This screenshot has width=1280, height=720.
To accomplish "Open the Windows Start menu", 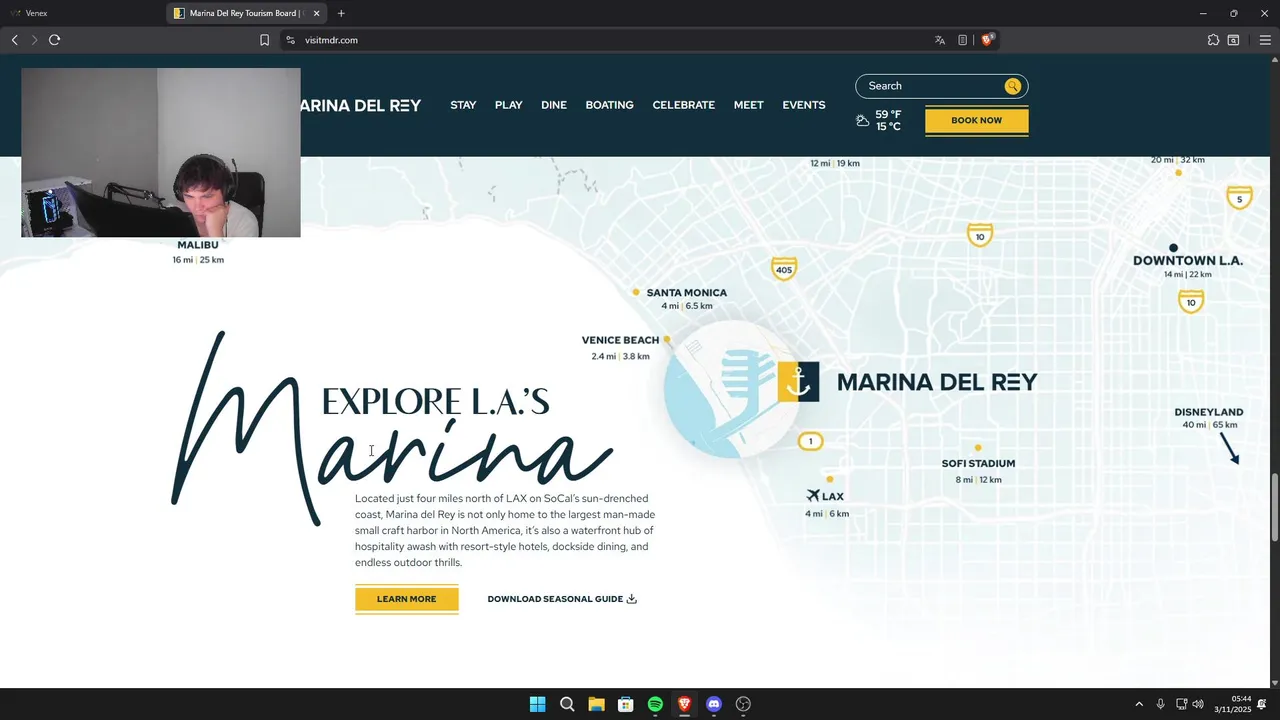I will pyautogui.click(x=537, y=704).
